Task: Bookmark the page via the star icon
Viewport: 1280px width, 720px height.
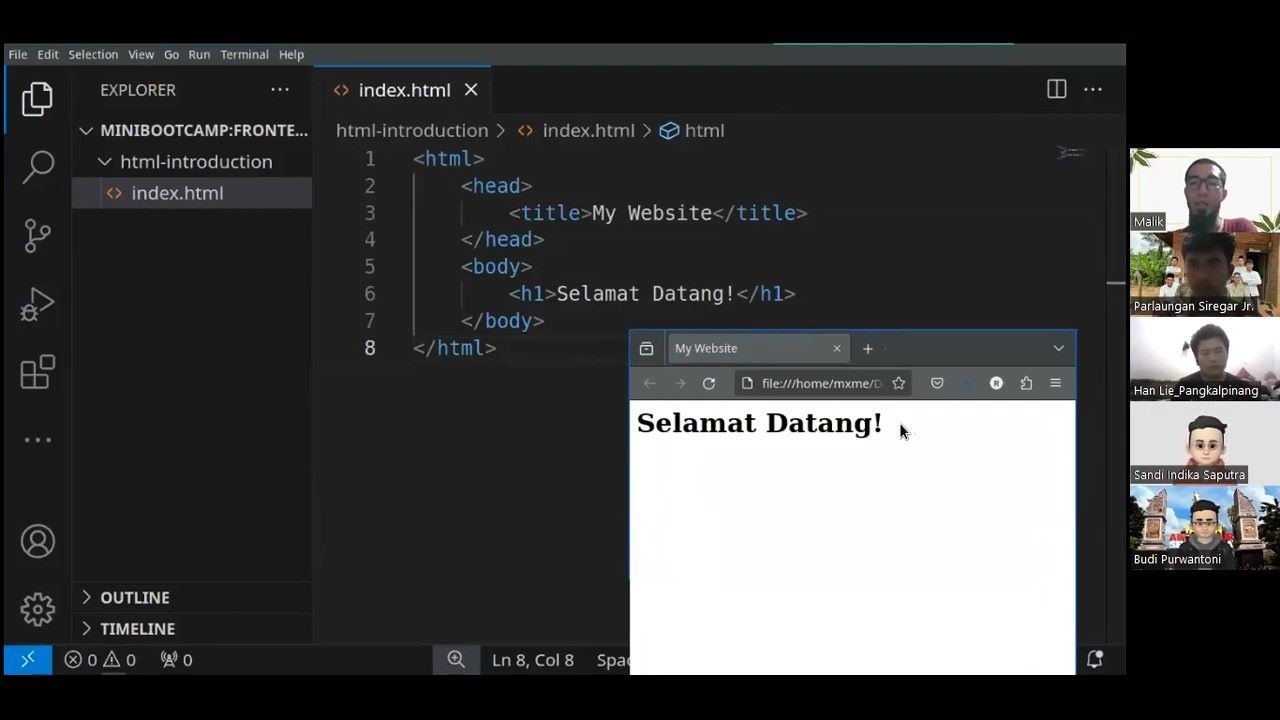Action: (898, 383)
